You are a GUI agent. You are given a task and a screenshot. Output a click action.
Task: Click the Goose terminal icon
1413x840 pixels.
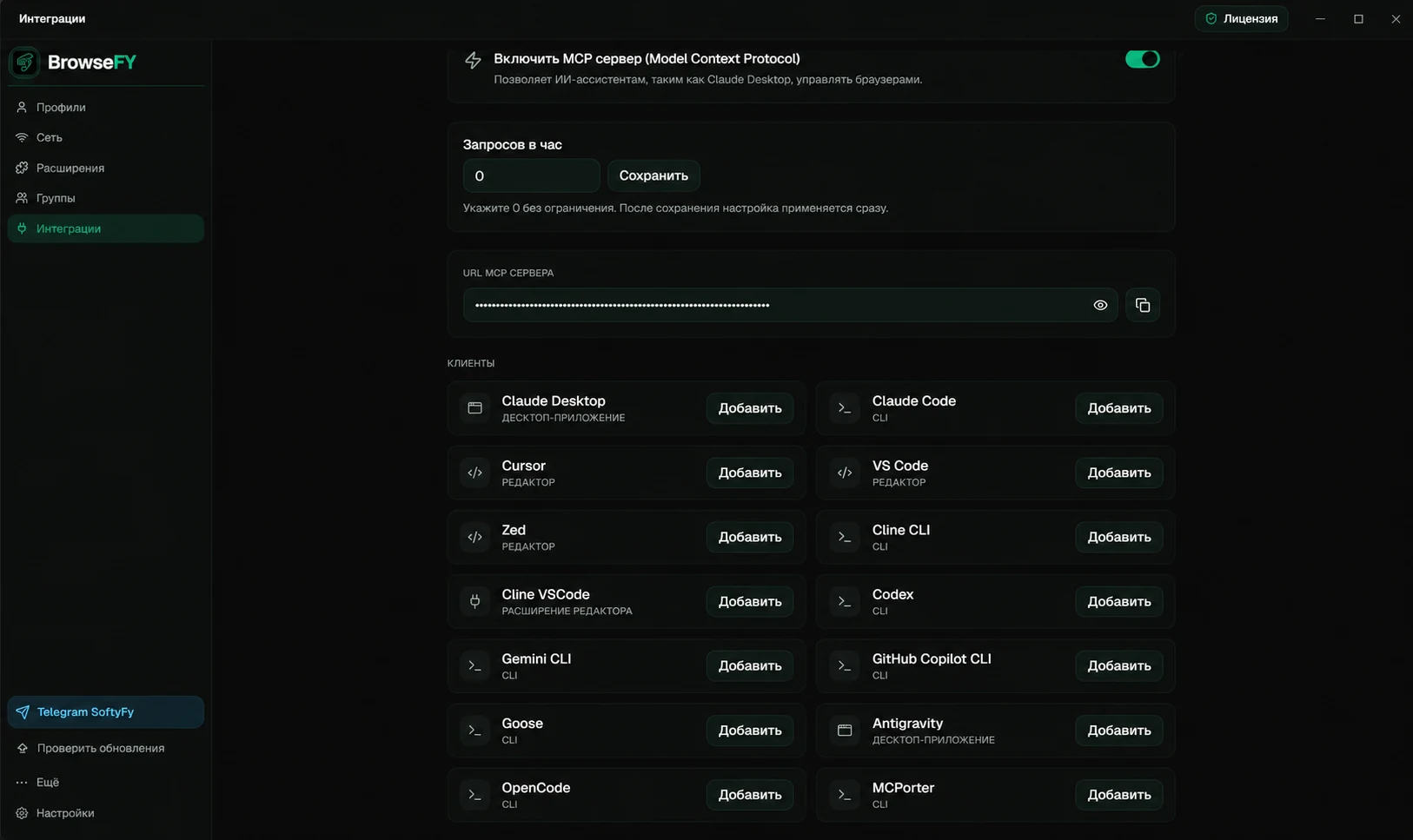[474, 730]
